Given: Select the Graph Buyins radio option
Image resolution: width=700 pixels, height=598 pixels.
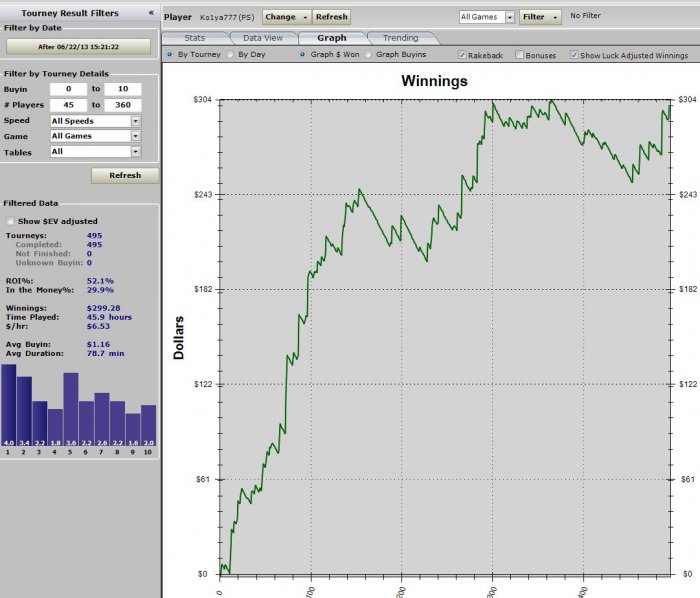Looking at the screenshot, I should tap(369, 55).
